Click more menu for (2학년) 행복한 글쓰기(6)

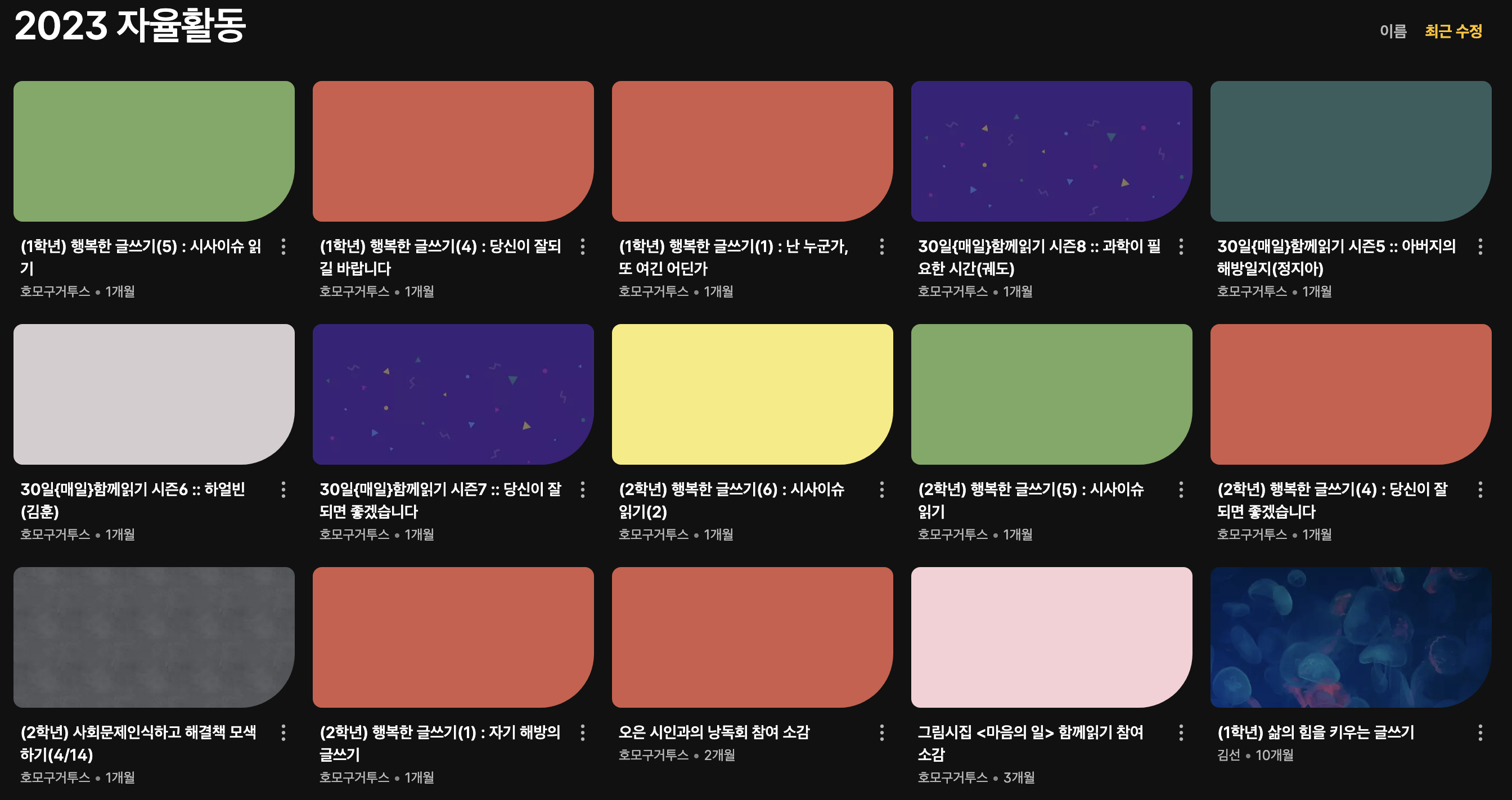[881, 489]
